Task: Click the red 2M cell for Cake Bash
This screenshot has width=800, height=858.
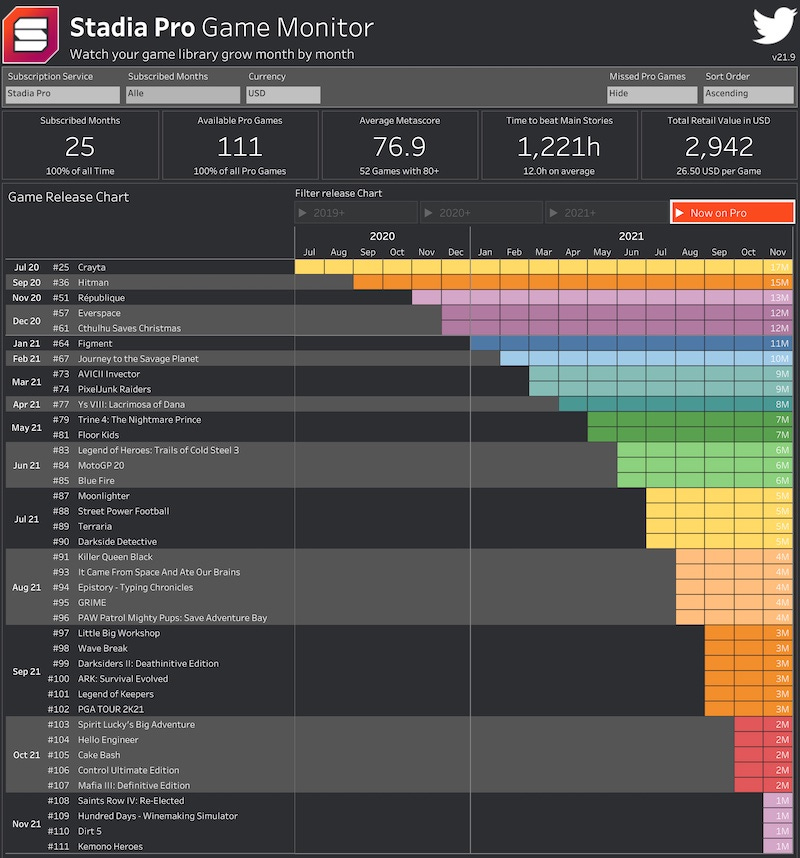Action: pyautogui.click(x=778, y=755)
